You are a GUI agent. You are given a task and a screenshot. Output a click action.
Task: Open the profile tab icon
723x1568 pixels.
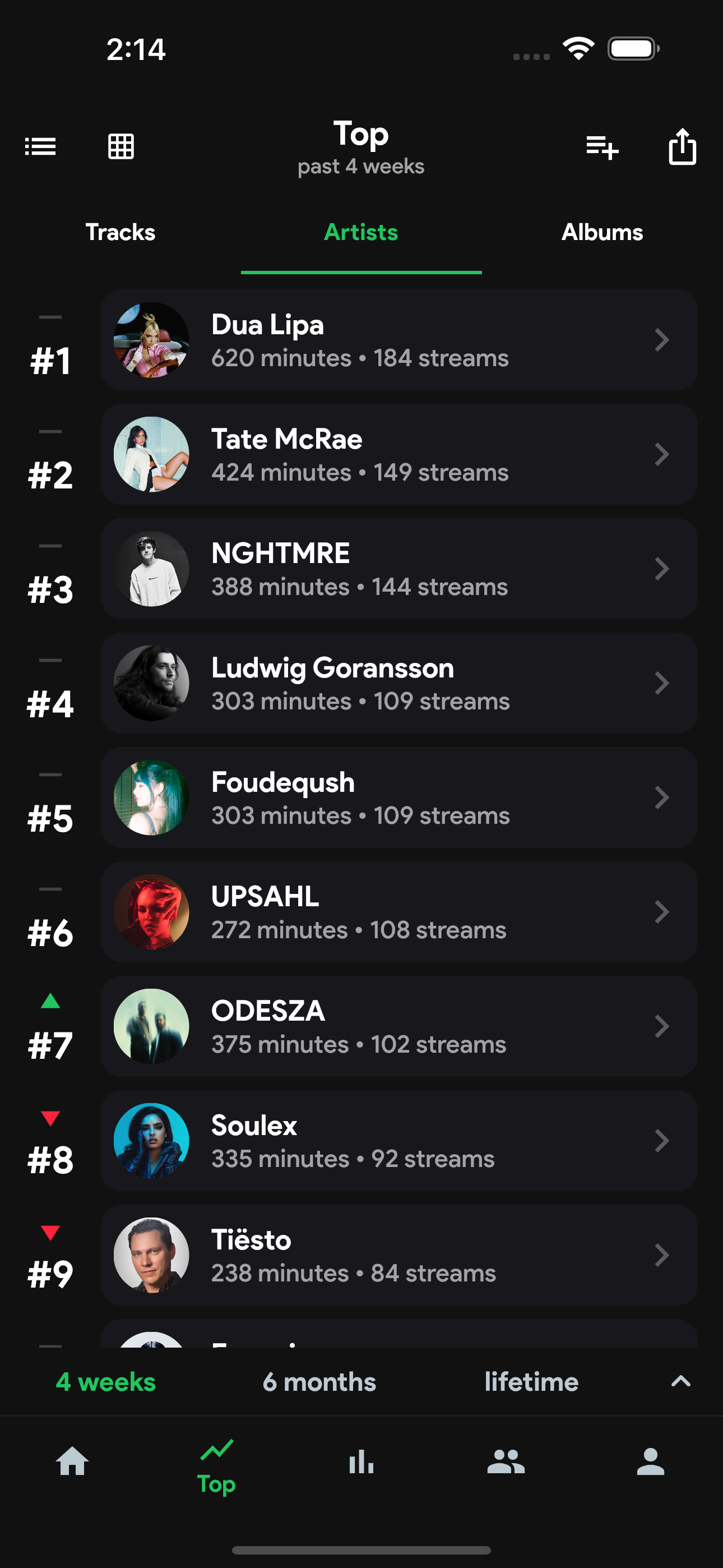(x=650, y=1461)
